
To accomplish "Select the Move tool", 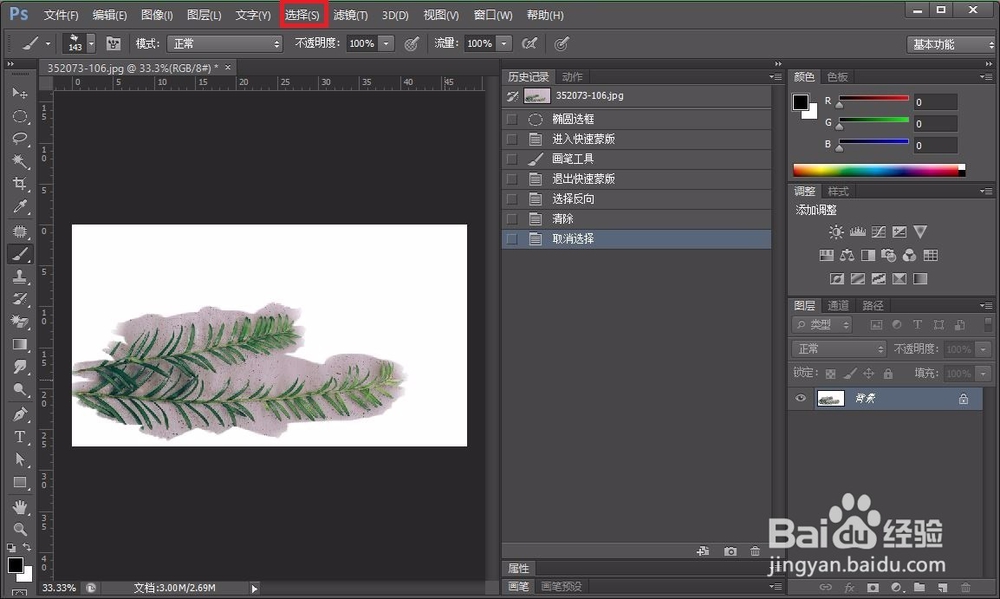I will 20,93.
